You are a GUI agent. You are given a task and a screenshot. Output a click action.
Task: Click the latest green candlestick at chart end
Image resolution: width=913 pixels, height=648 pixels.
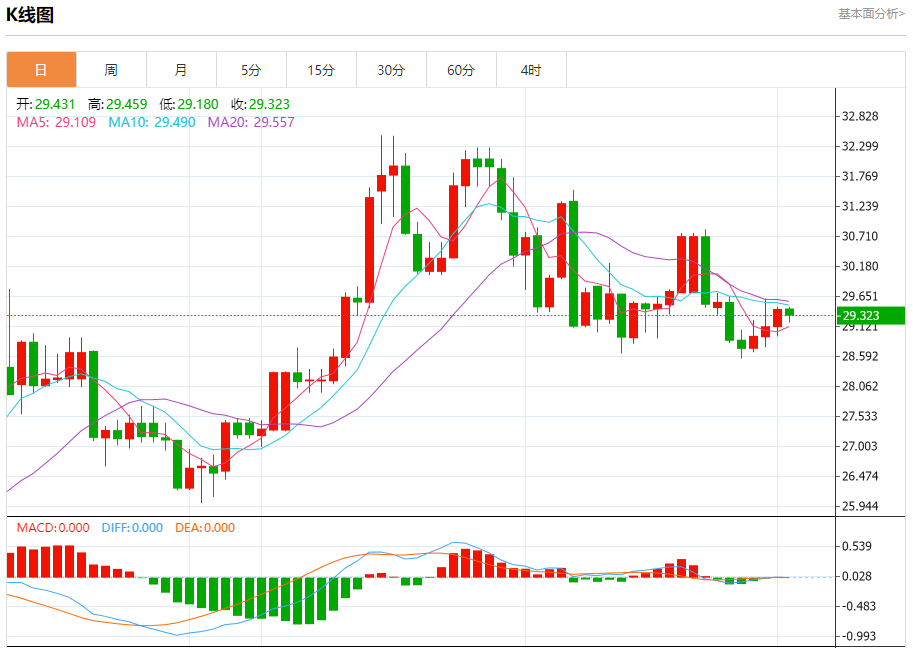click(x=790, y=313)
